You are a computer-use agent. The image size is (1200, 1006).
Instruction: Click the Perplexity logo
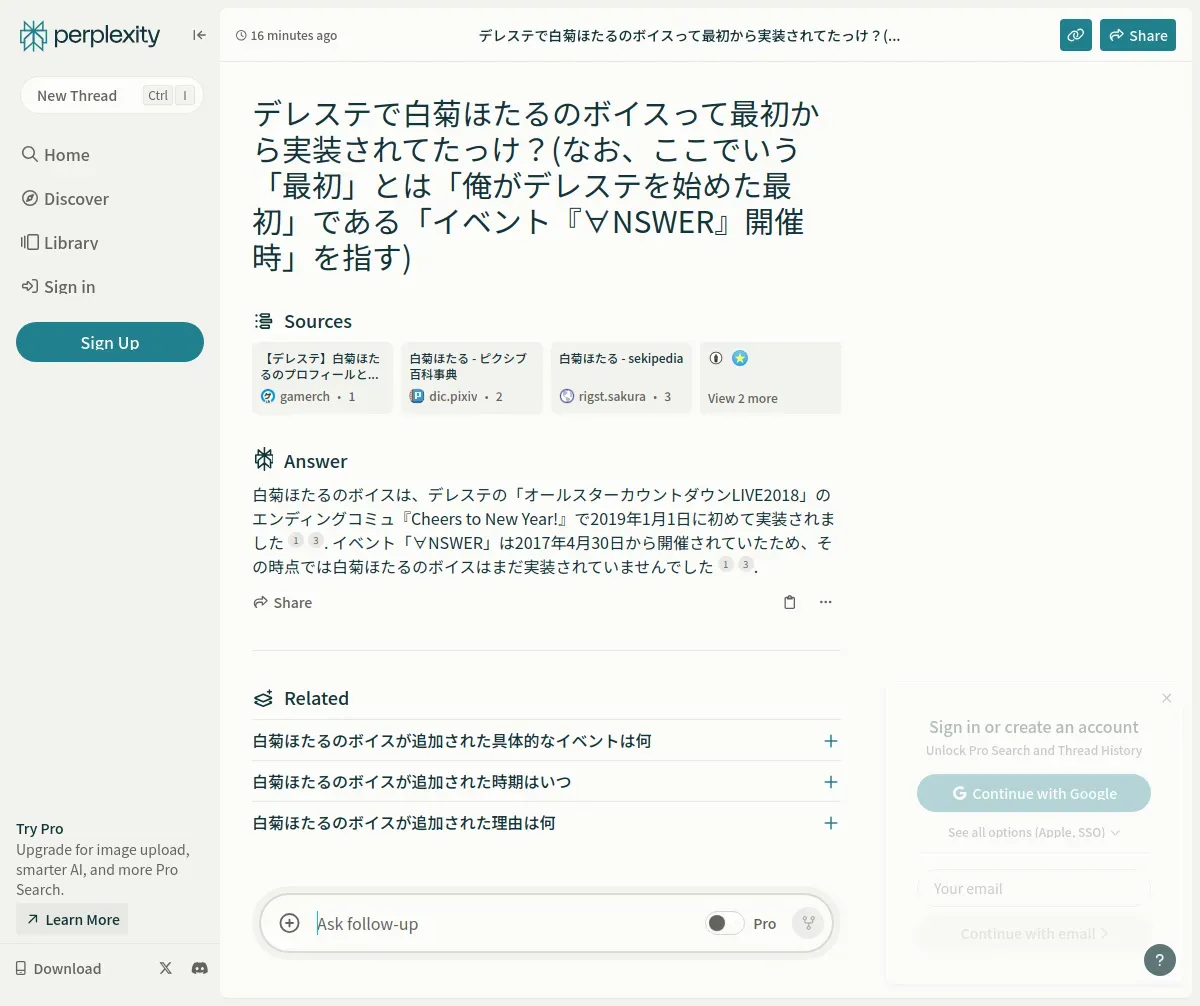click(90, 36)
